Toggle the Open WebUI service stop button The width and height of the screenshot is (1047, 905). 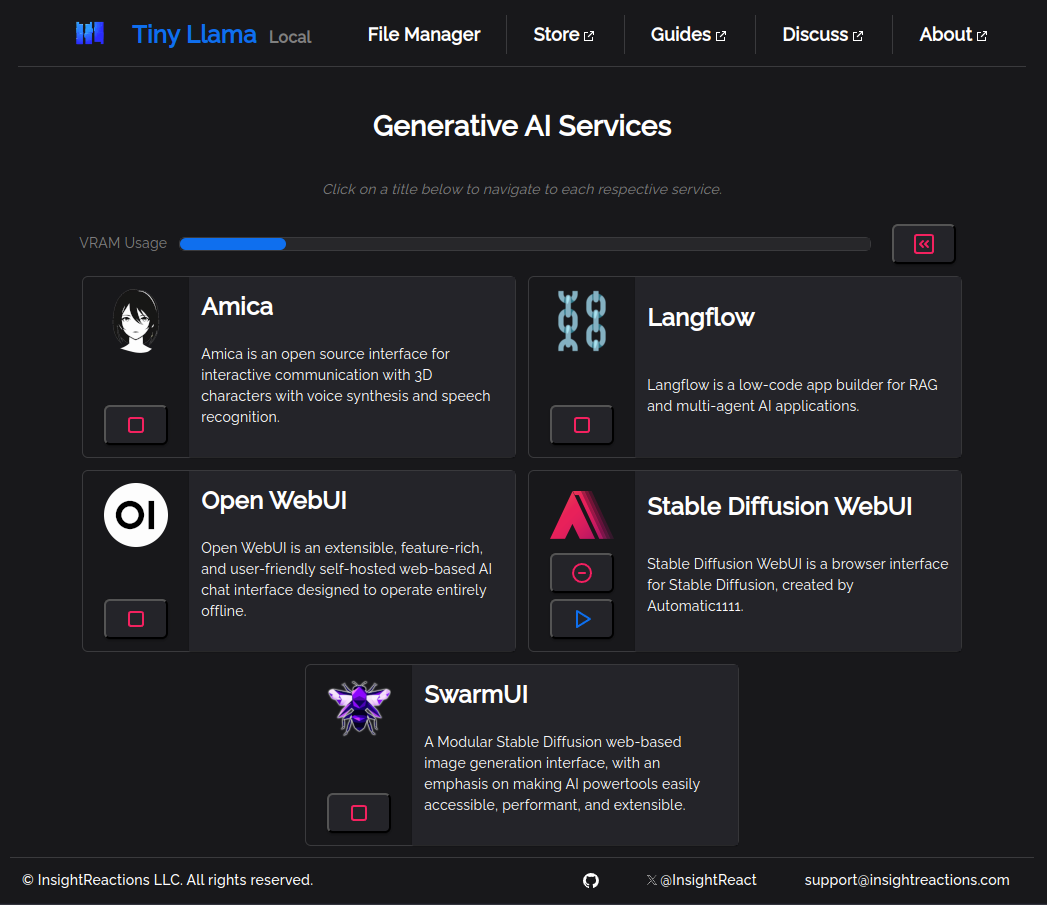coord(136,619)
